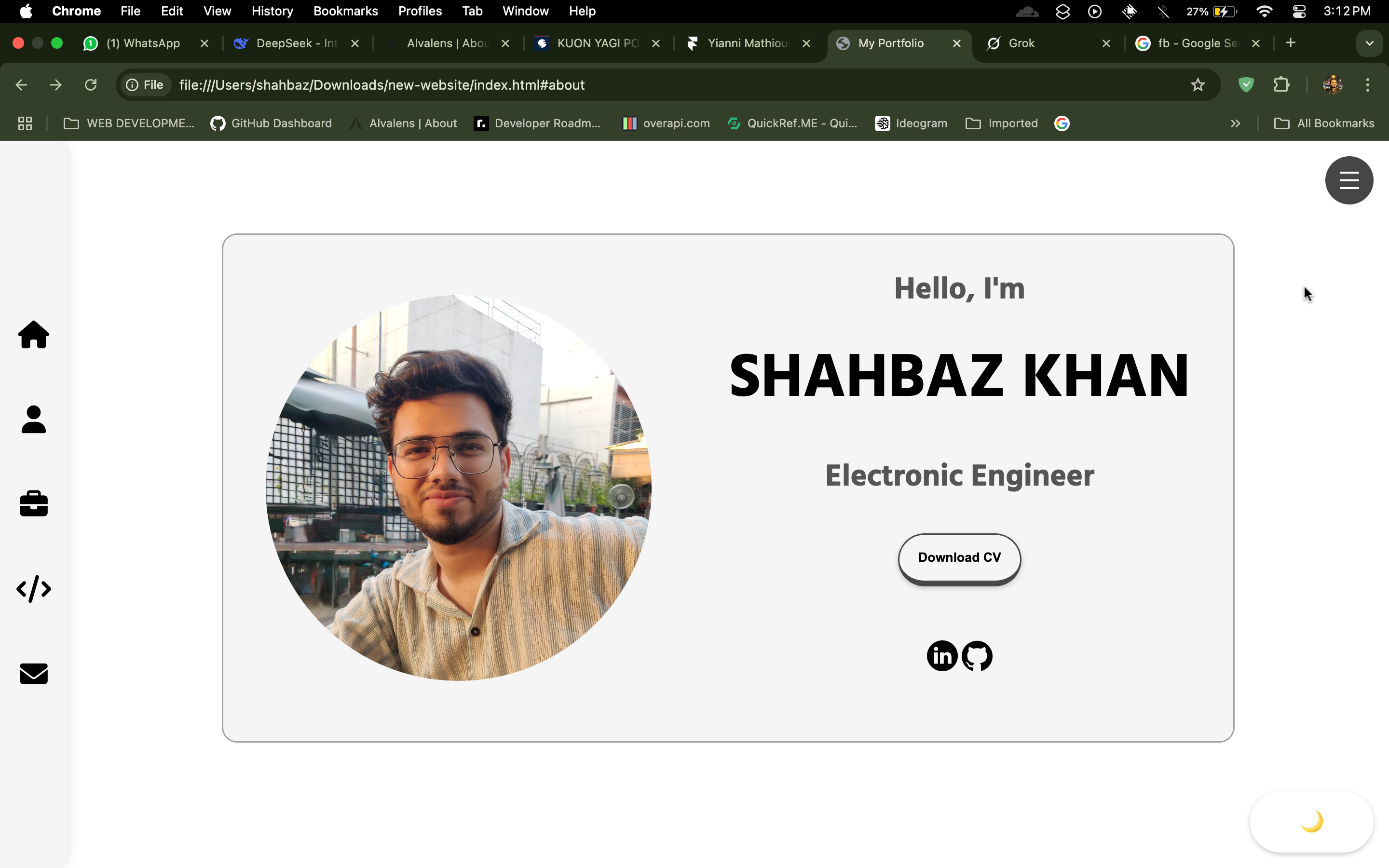Click the Electronic Engineer subtitle
The height and width of the screenshot is (868, 1389).
pyautogui.click(x=959, y=475)
